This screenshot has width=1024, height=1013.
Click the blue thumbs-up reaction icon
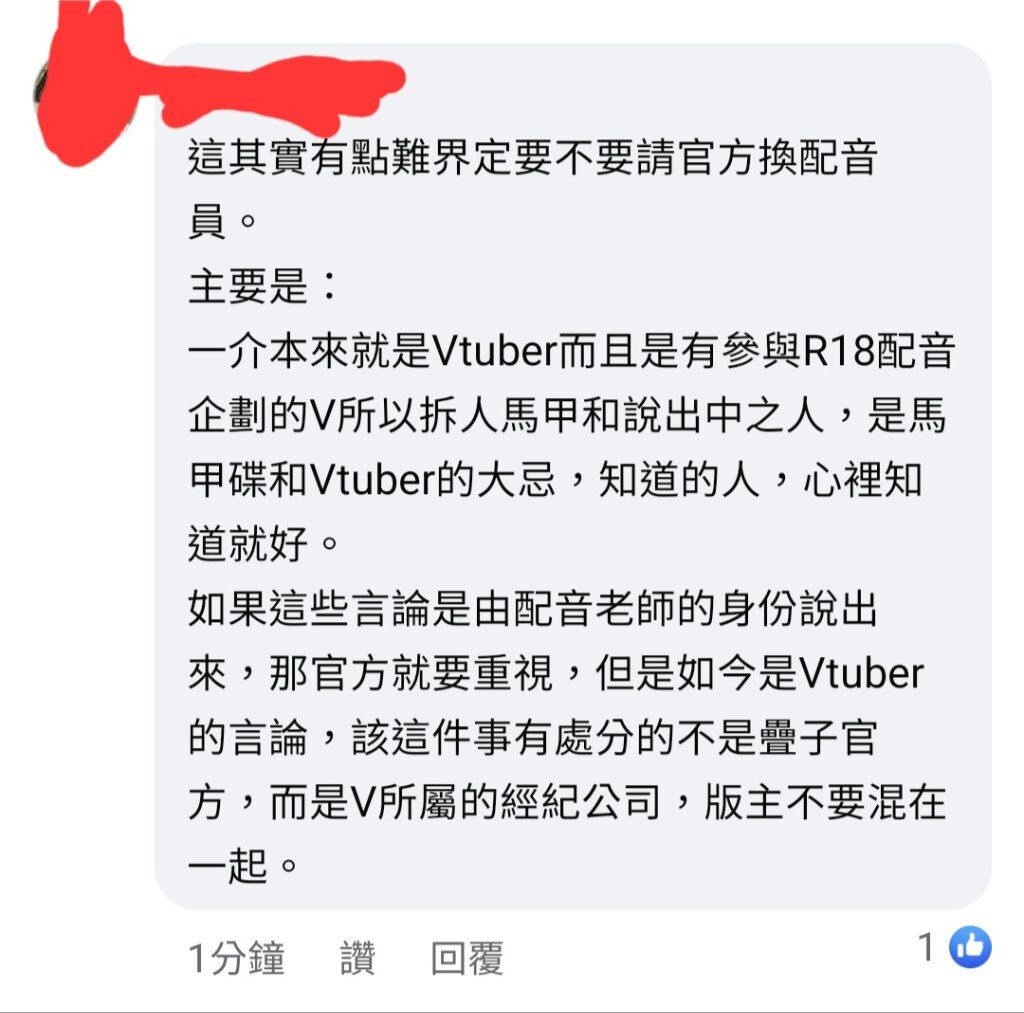point(970,946)
